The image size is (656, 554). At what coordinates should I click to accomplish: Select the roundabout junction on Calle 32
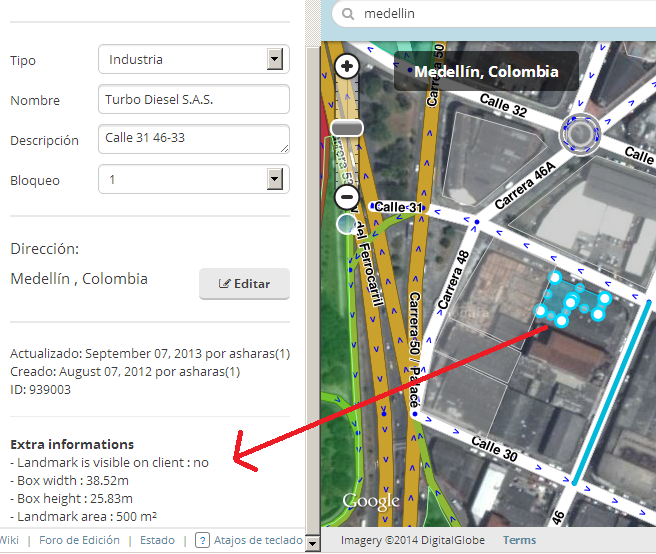click(580, 134)
